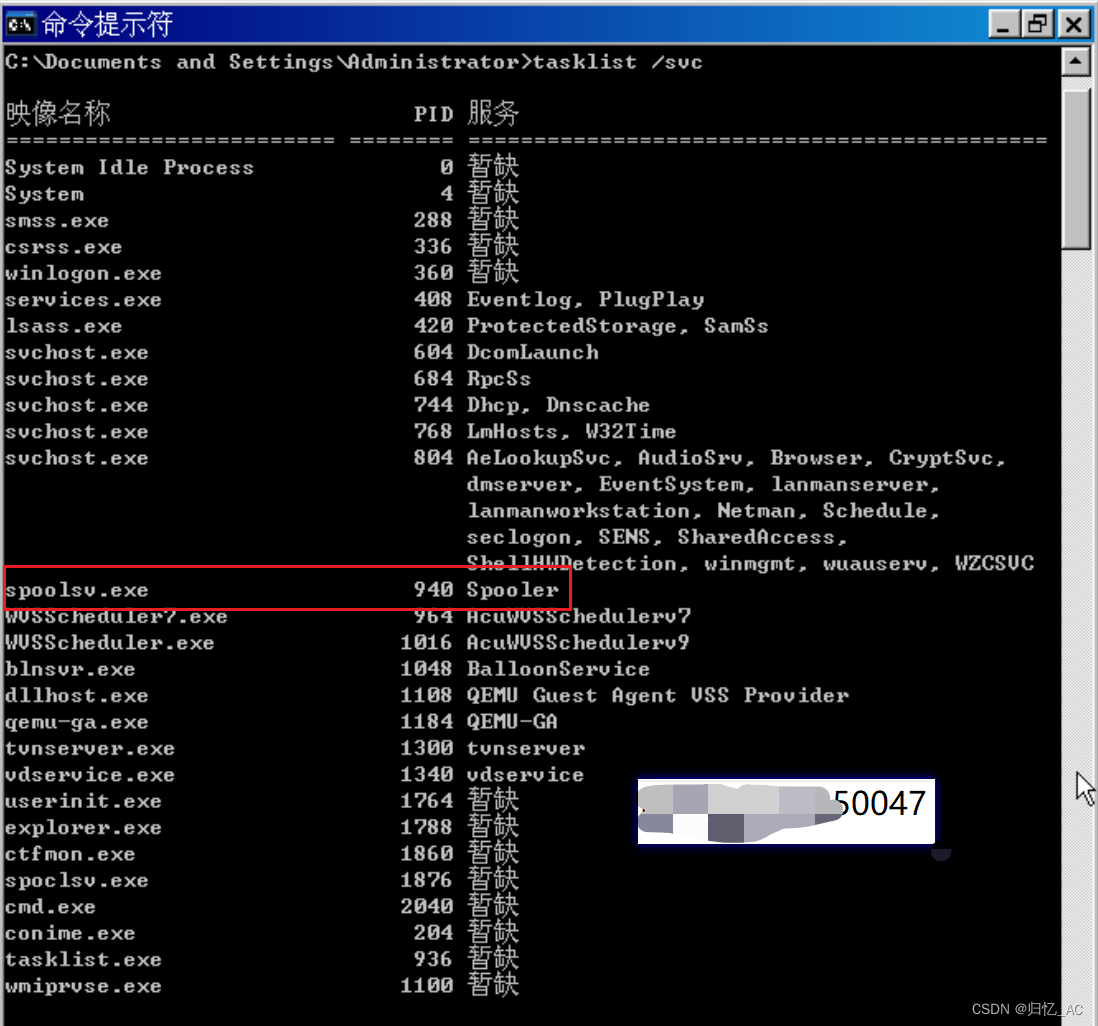Click the 'explorer.exe' process name

click(x=83, y=828)
